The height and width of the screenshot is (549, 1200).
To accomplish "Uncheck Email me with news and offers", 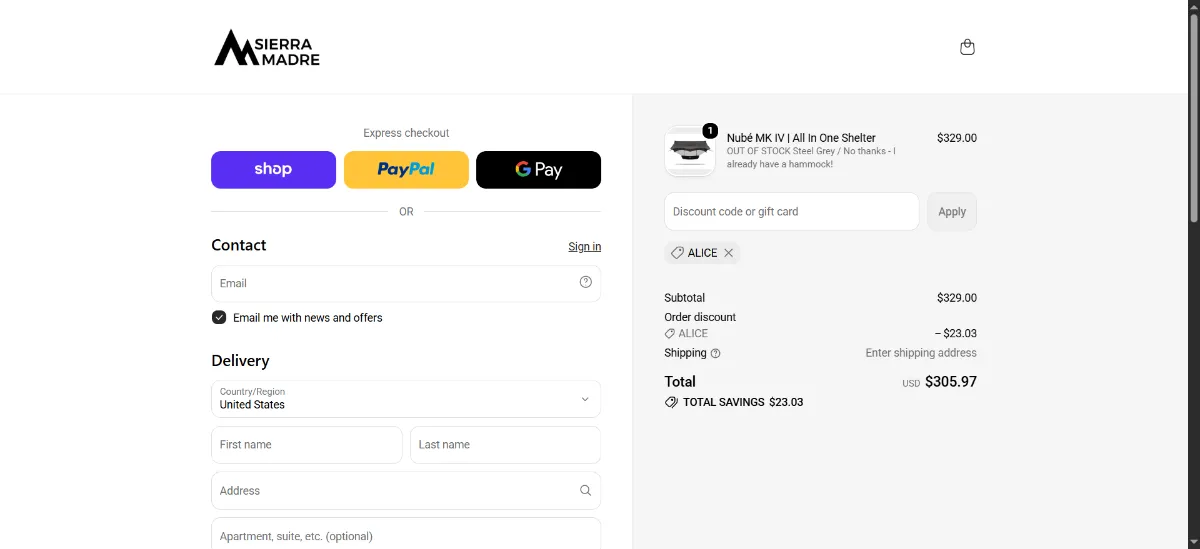I will [x=219, y=317].
